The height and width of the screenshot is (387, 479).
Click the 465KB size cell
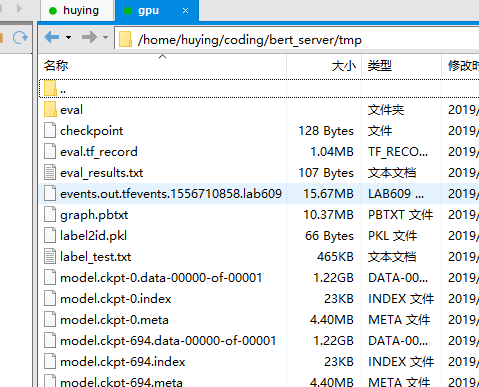pos(335,257)
